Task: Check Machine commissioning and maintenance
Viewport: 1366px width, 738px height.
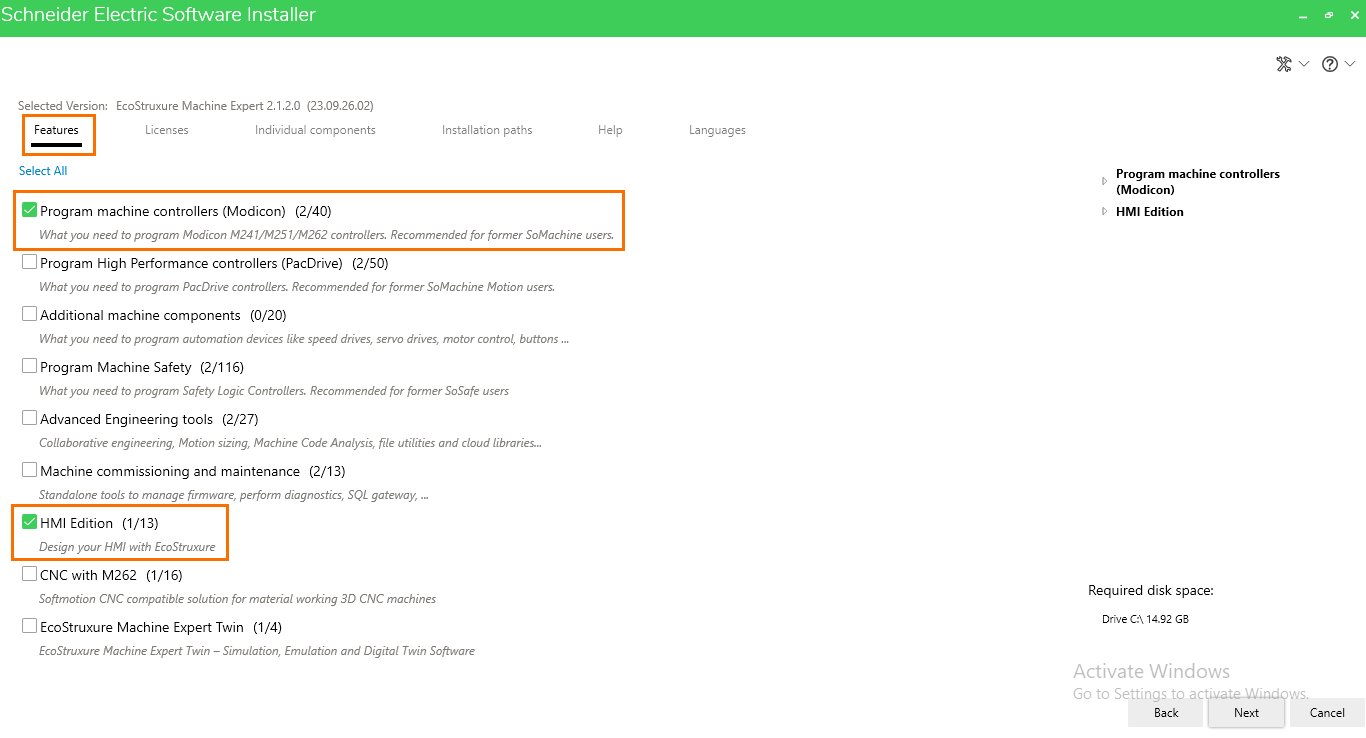Action: point(30,470)
